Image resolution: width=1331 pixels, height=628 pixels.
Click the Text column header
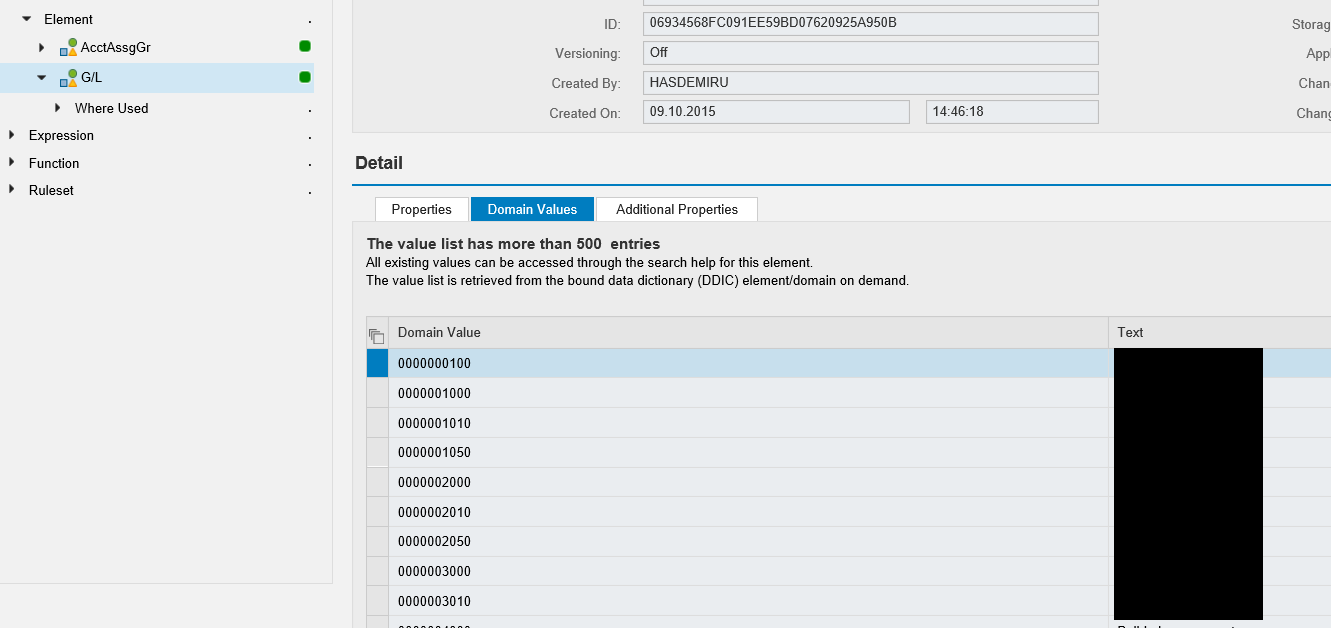[x=1130, y=332]
